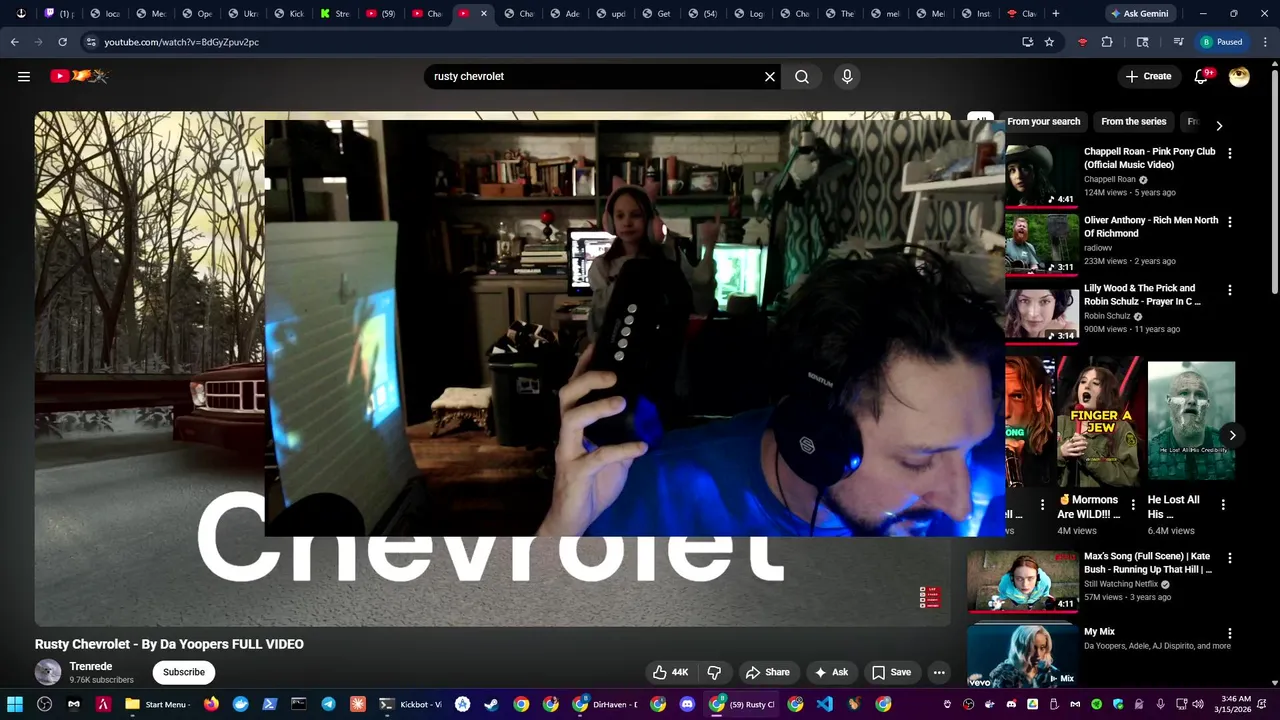
Task: Open the Paused browser profile button
Action: [1221, 42]
